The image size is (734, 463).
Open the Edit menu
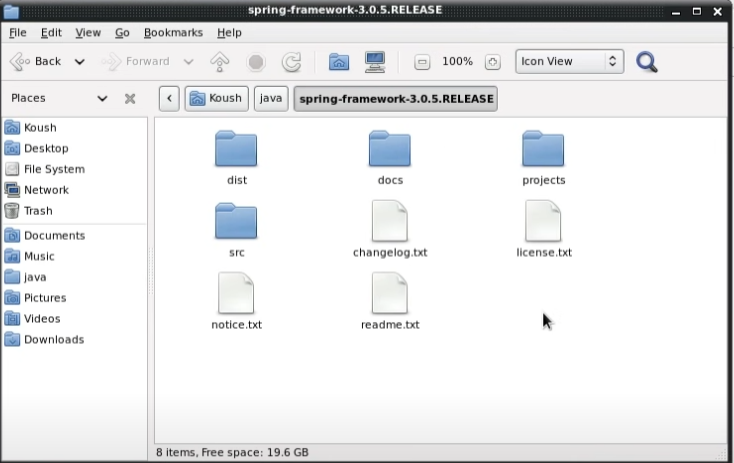pyautogui.click(x=51, y=33)
